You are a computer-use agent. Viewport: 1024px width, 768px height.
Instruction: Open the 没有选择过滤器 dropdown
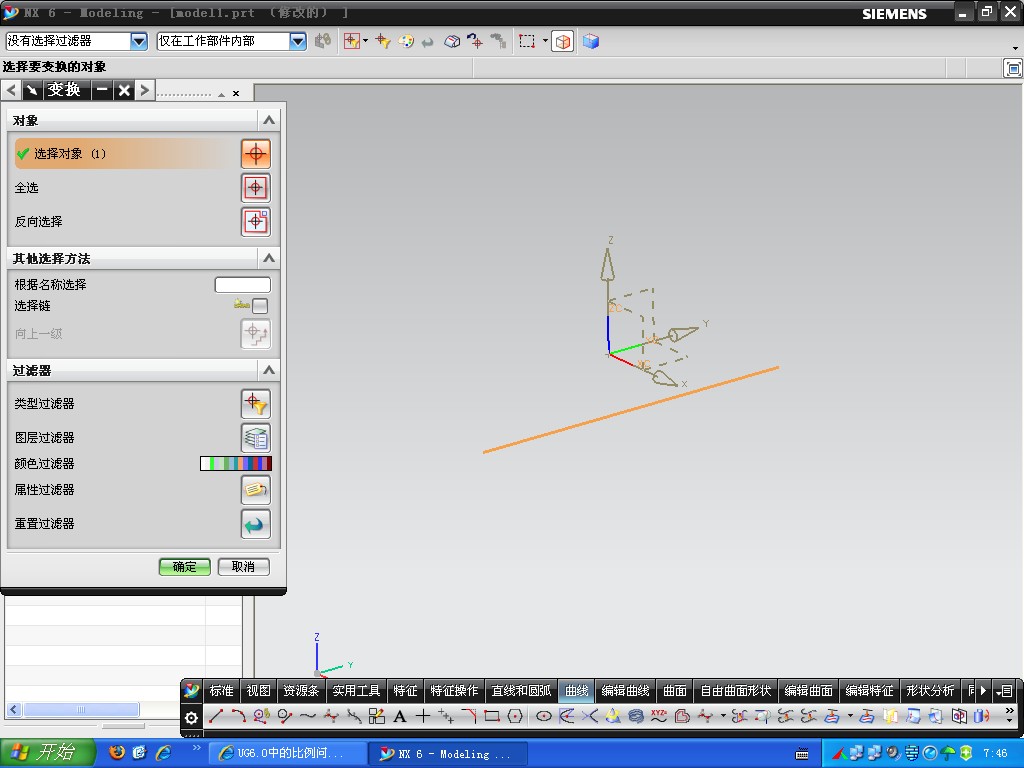click(x=139, y=41)
